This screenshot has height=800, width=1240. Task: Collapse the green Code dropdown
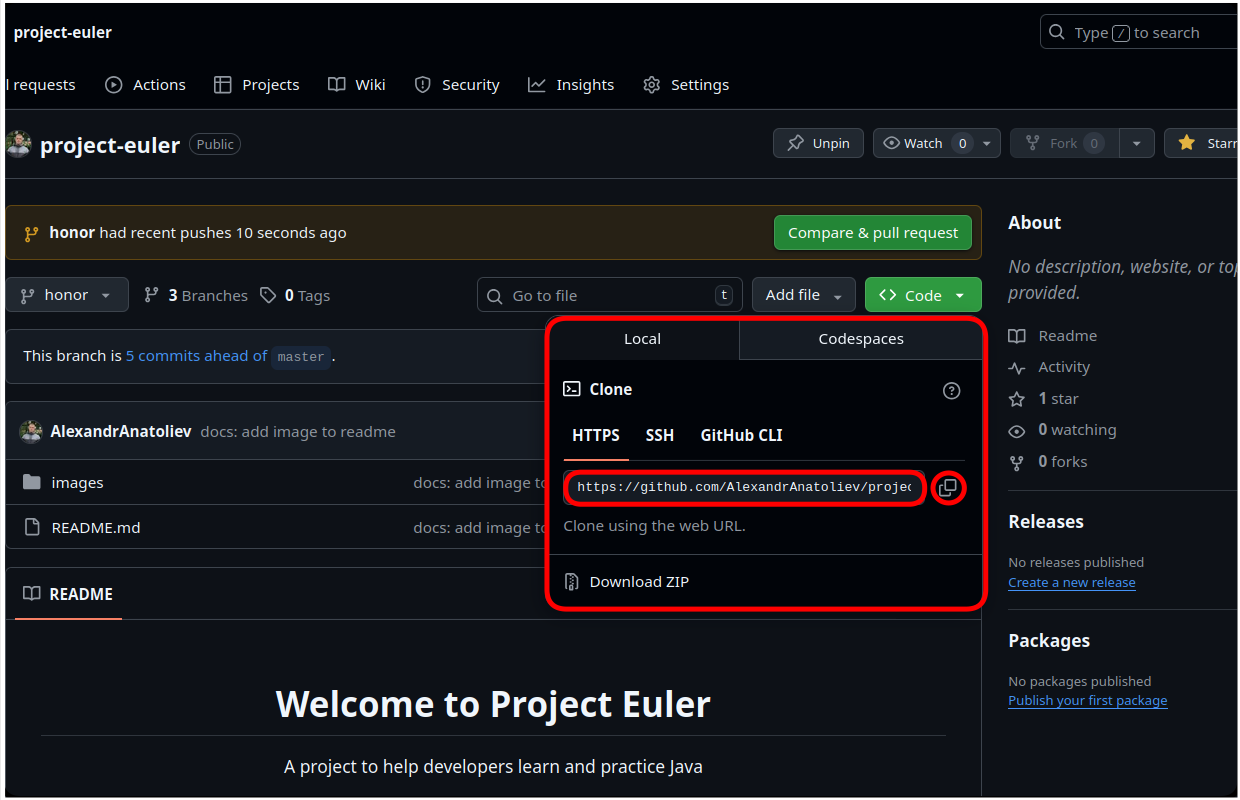(922, 295)
